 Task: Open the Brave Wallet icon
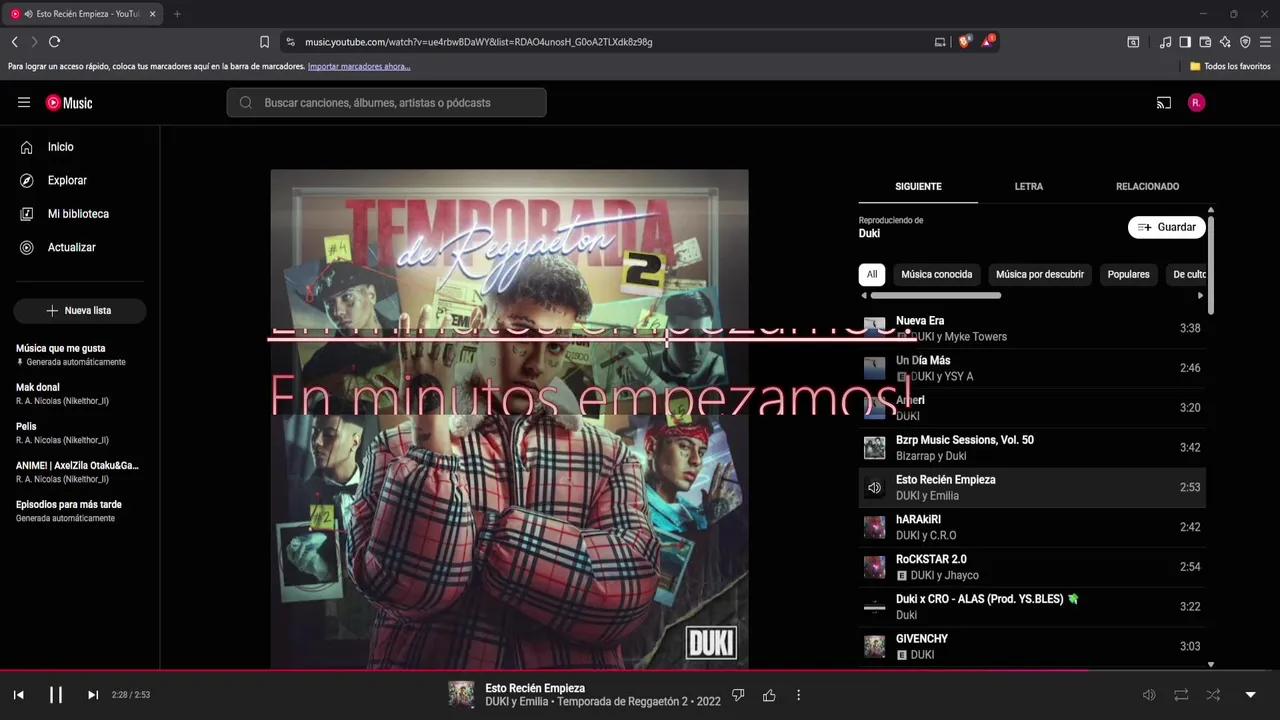coord(1205,42)
